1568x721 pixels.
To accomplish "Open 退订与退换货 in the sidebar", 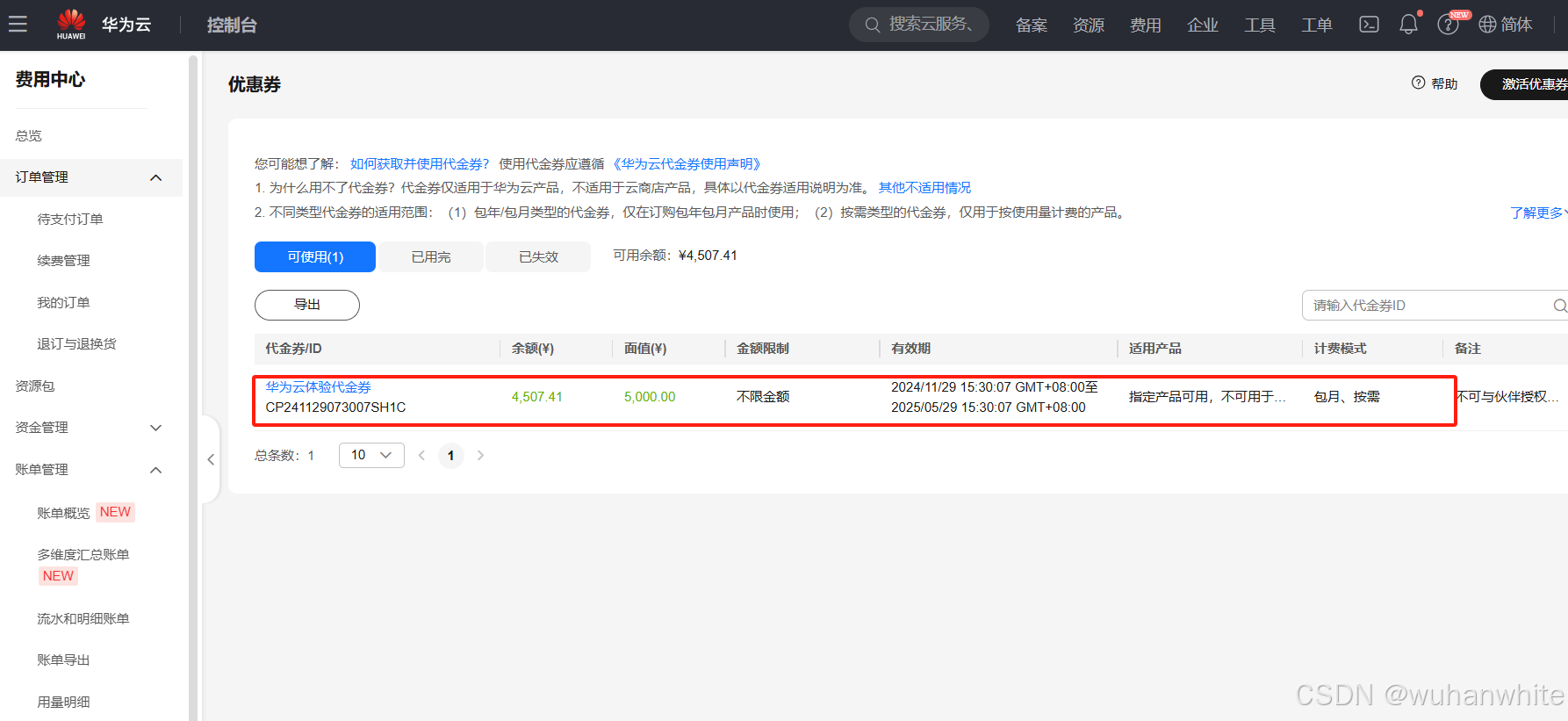I will [x=76, y=343].
